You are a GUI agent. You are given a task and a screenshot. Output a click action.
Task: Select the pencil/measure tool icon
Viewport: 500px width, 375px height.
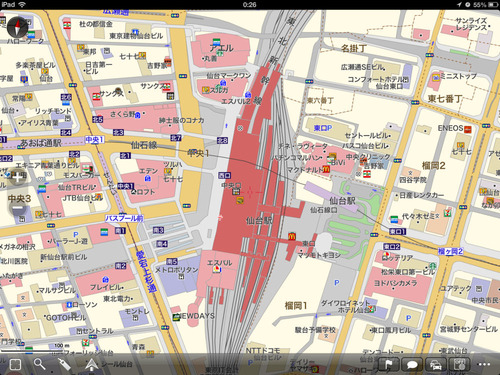coord(65,364)
